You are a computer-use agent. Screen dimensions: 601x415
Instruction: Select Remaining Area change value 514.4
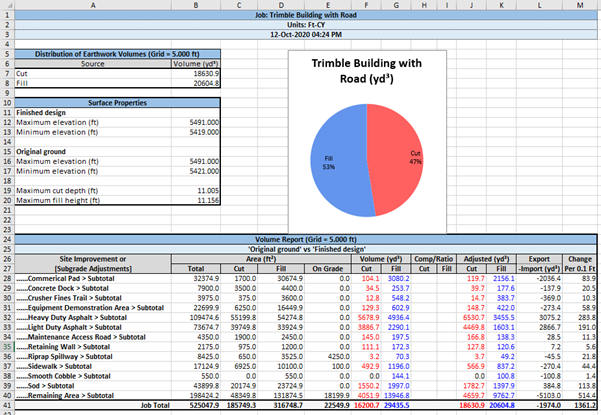(x=580, y=395)
